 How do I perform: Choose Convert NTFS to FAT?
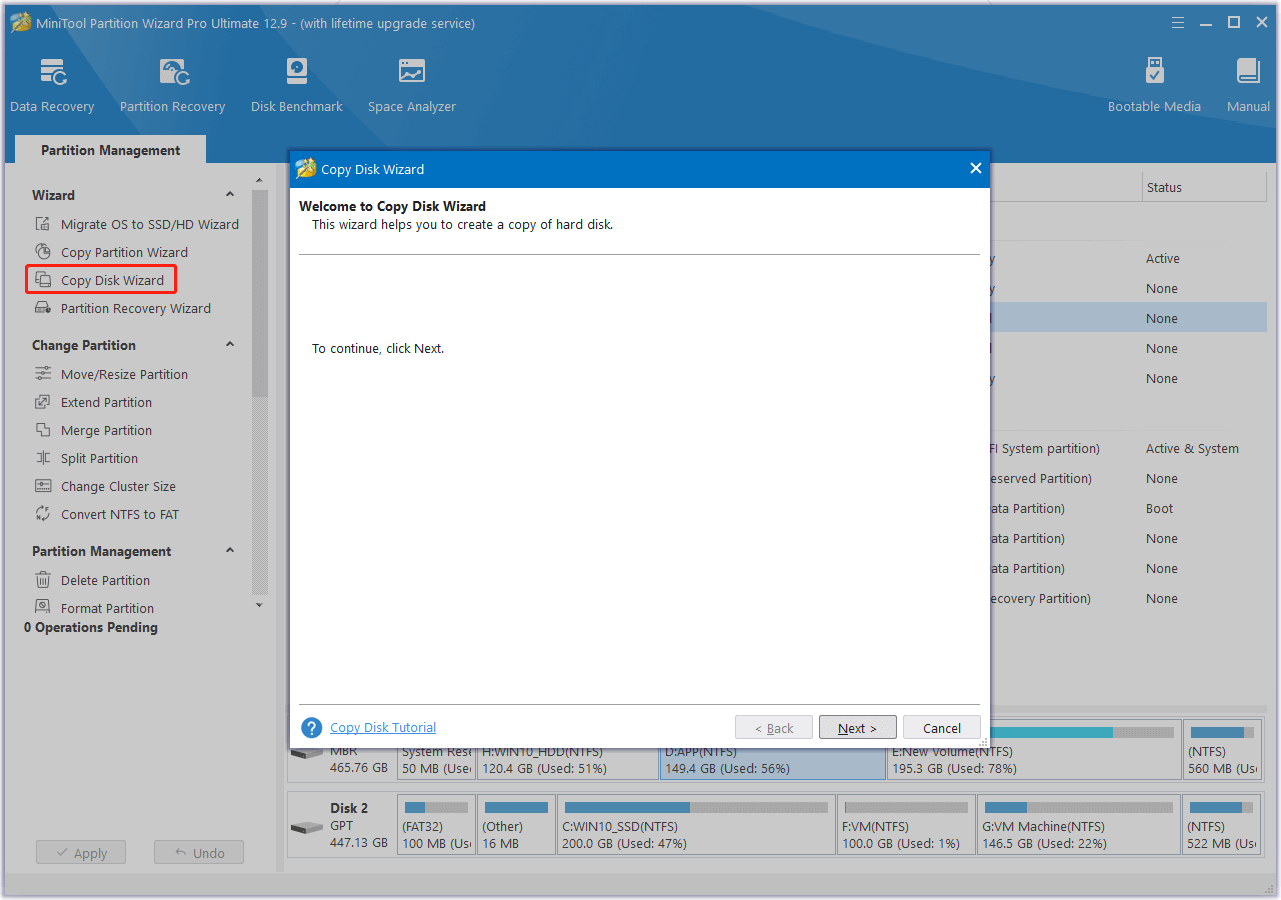pyautogui.click(x=120, y=514)
